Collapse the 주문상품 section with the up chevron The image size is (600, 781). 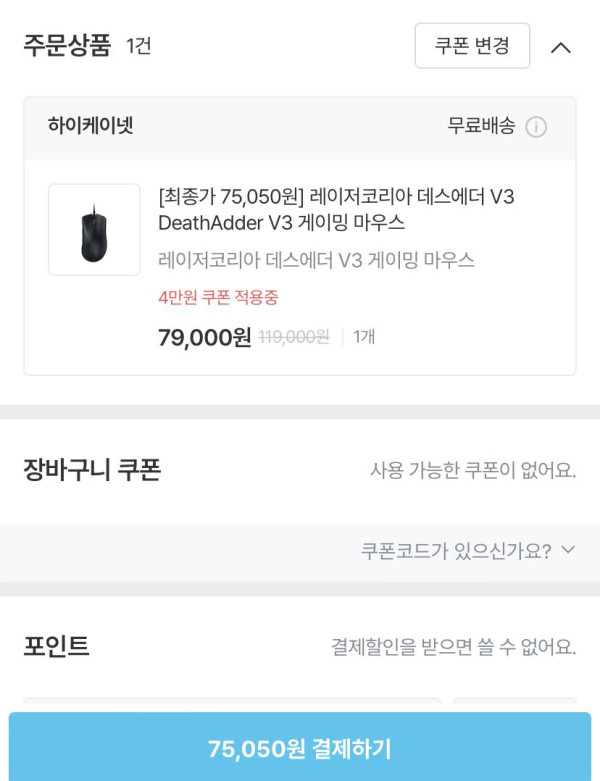pyautogui.click(x=561, y=47)
